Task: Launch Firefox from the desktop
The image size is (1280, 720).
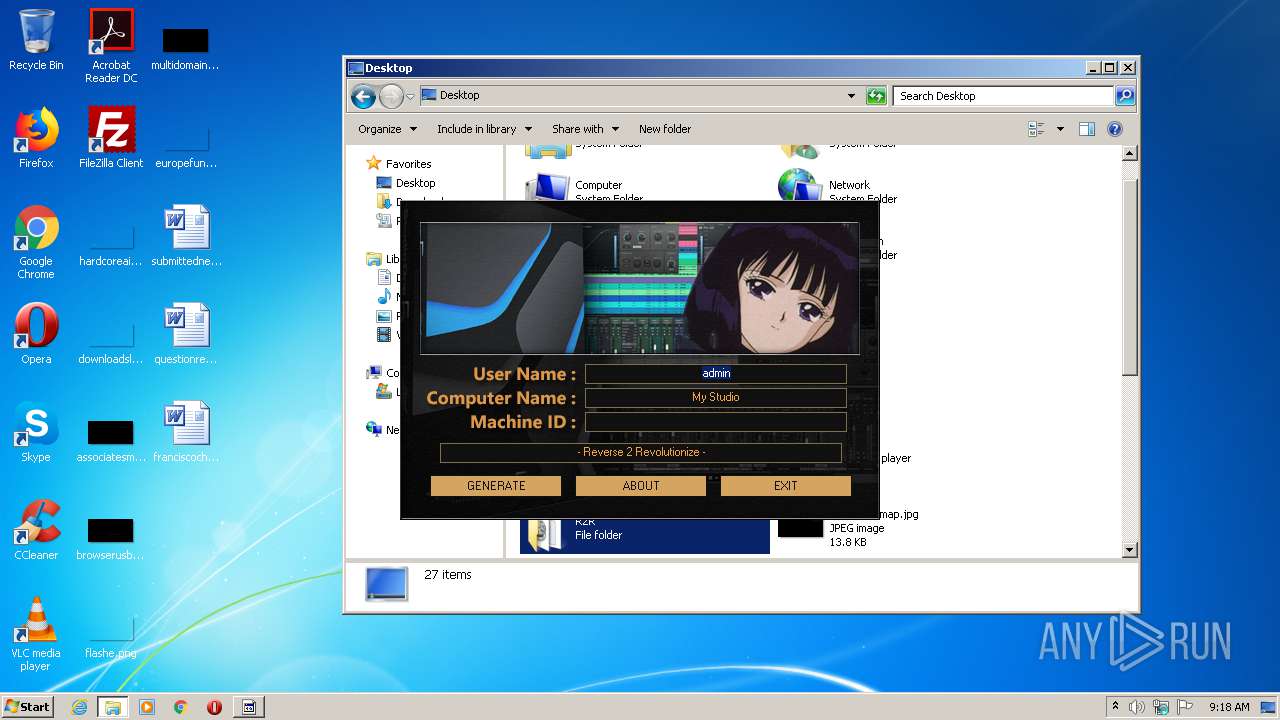Action: (36, 138)
